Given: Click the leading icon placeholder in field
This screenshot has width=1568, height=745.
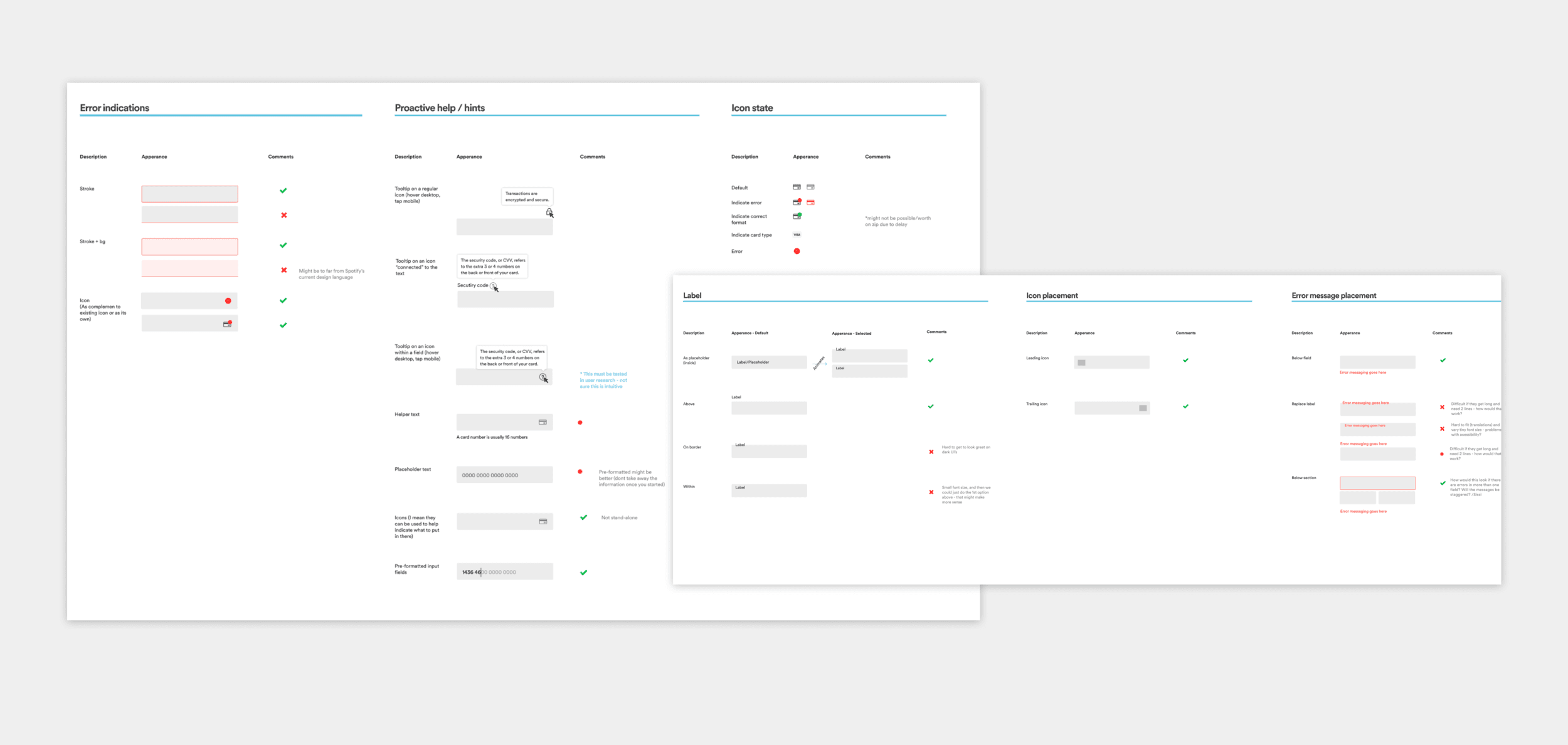Looking at the screenshot, I should click(x=1081, y=362).
